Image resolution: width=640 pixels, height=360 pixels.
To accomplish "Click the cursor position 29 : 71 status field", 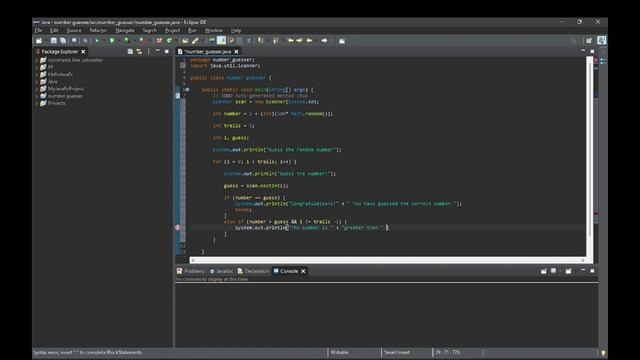I will (447, 352).
